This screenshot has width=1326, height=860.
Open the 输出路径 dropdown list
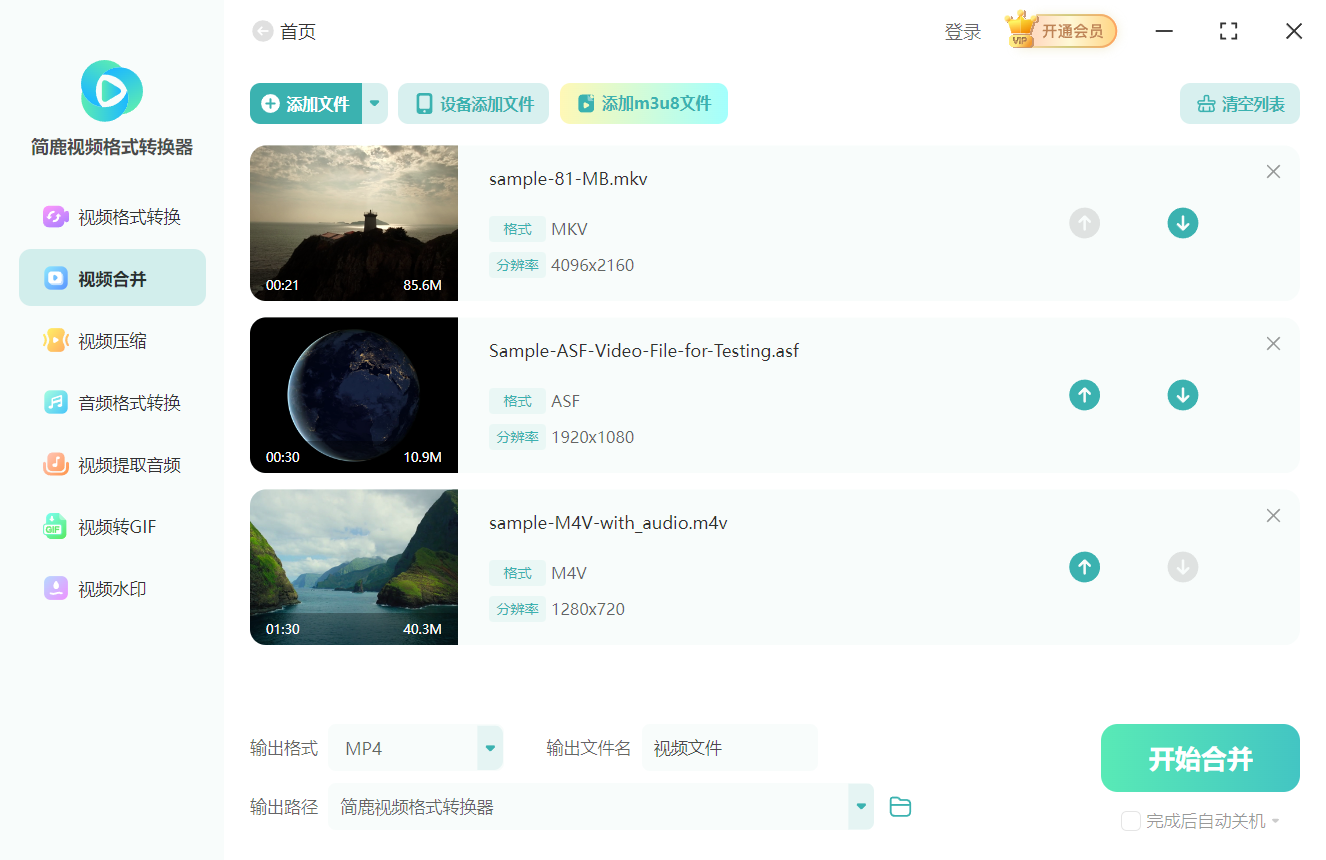tap(859, 806)
